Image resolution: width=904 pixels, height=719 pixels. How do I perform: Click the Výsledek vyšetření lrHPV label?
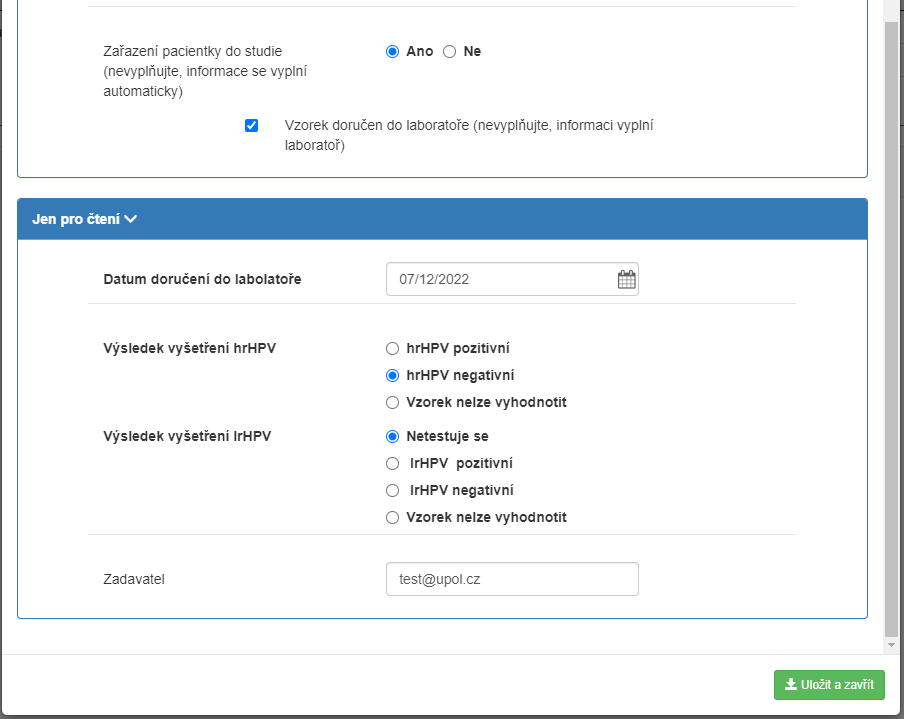click(x=188, y=437)
